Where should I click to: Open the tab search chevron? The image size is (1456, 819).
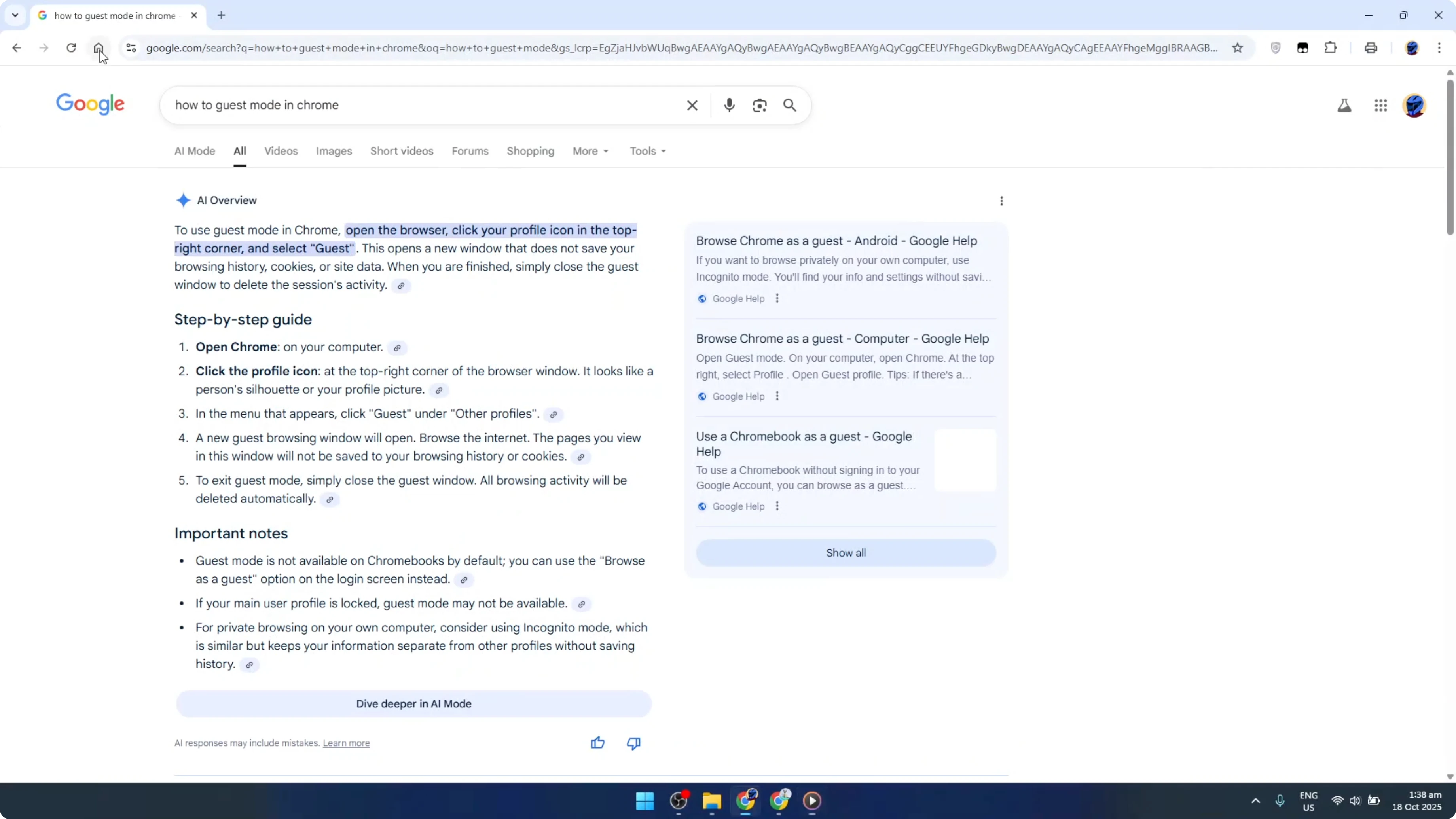pyautogui.click(x=15, y=15)
